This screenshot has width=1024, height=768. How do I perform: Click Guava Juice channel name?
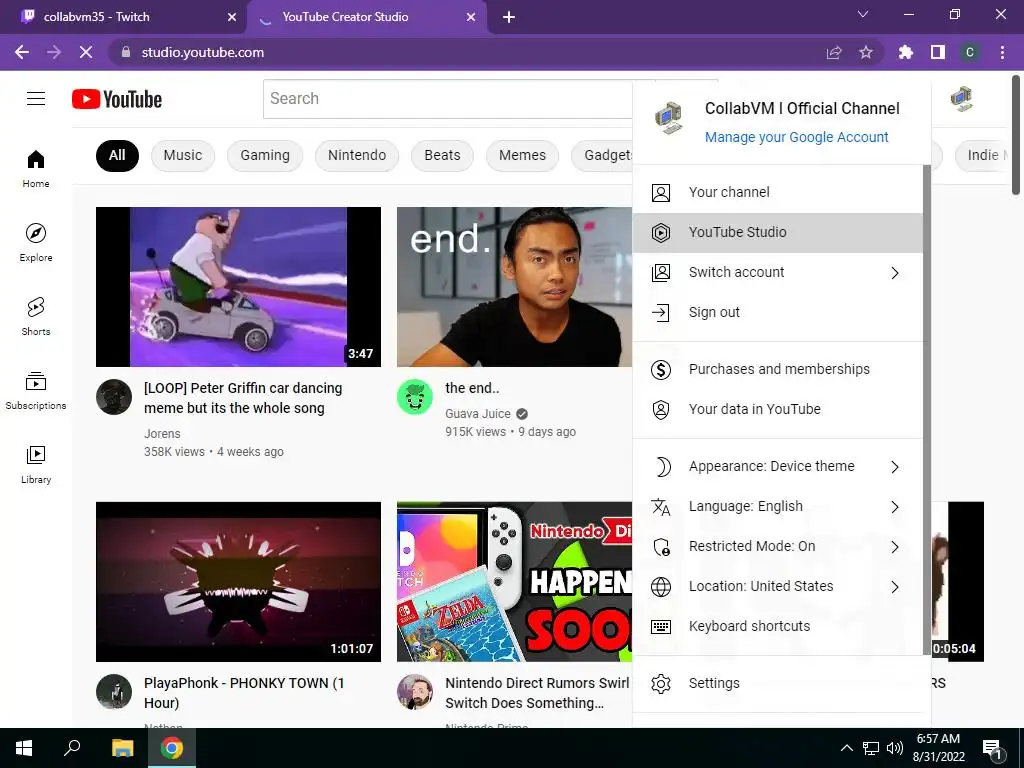478,413
